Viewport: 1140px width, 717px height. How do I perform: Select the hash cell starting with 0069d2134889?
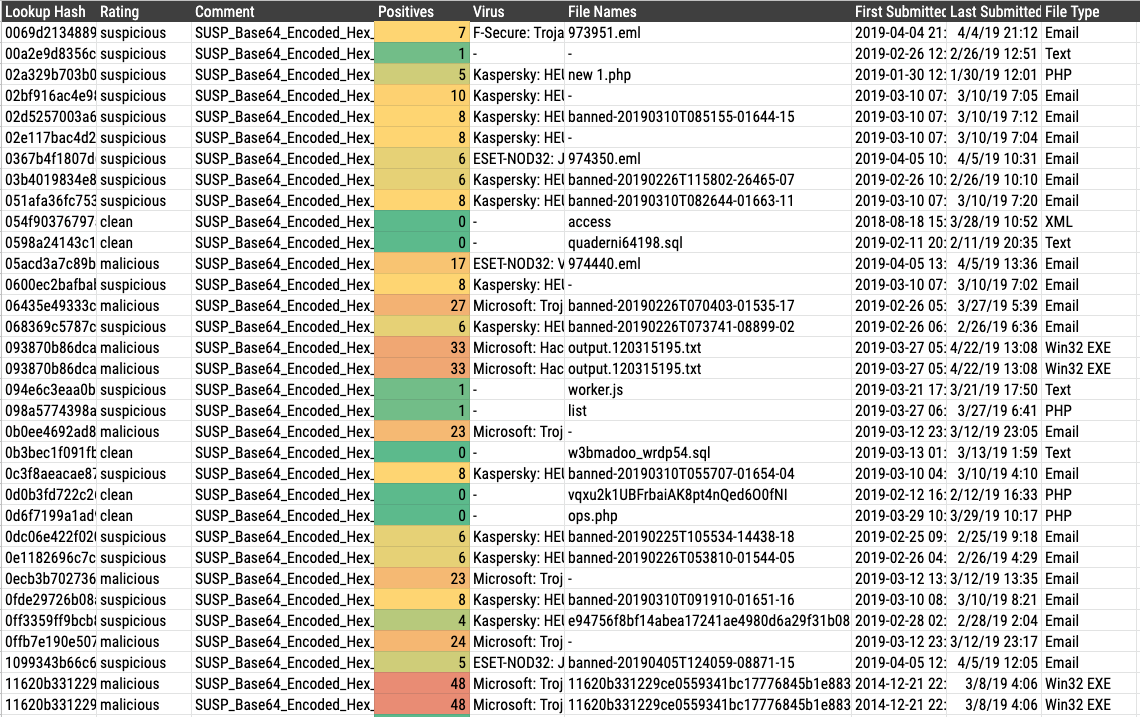(48, 33)
